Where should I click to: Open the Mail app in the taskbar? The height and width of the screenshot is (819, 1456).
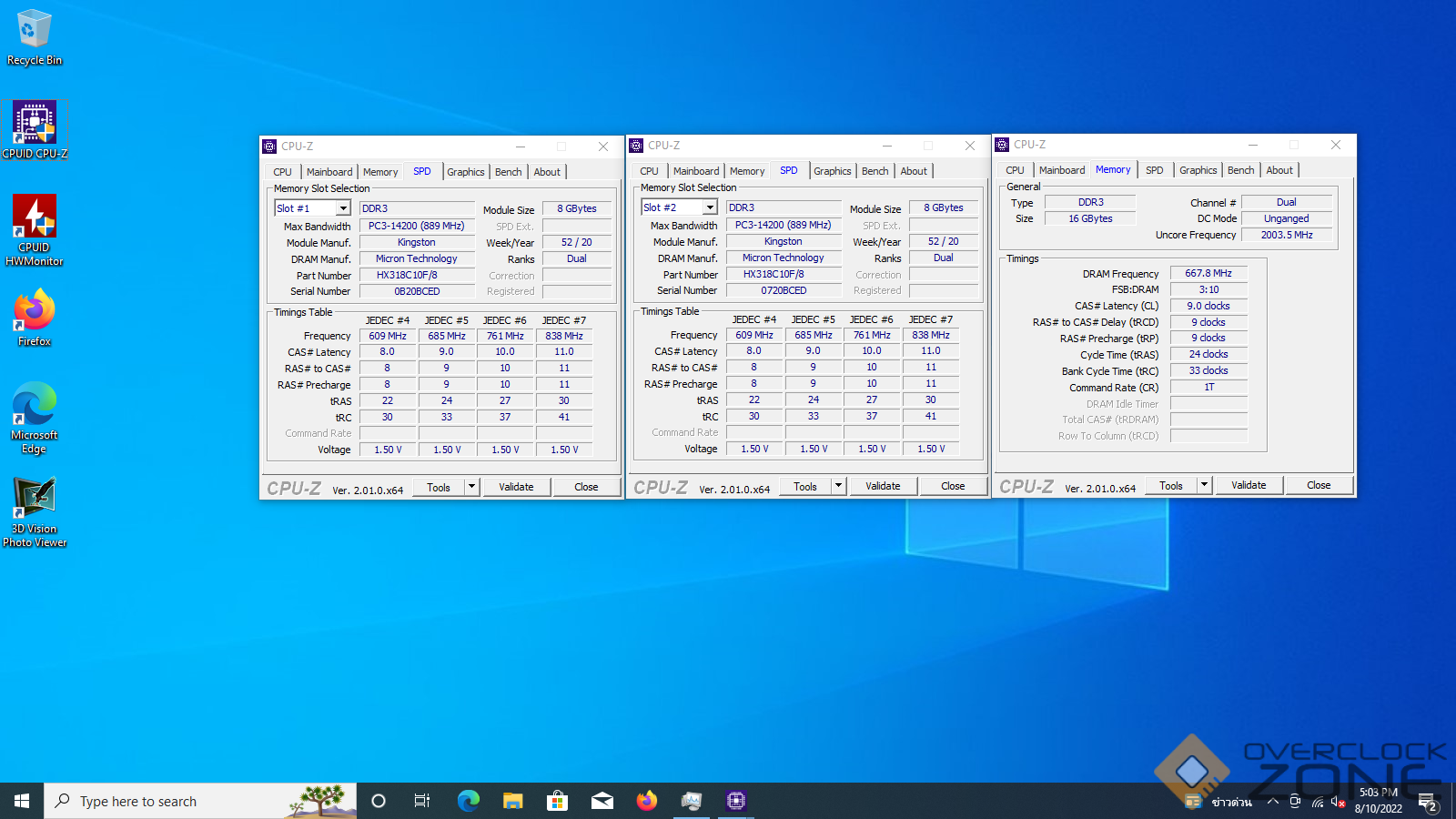602,801
